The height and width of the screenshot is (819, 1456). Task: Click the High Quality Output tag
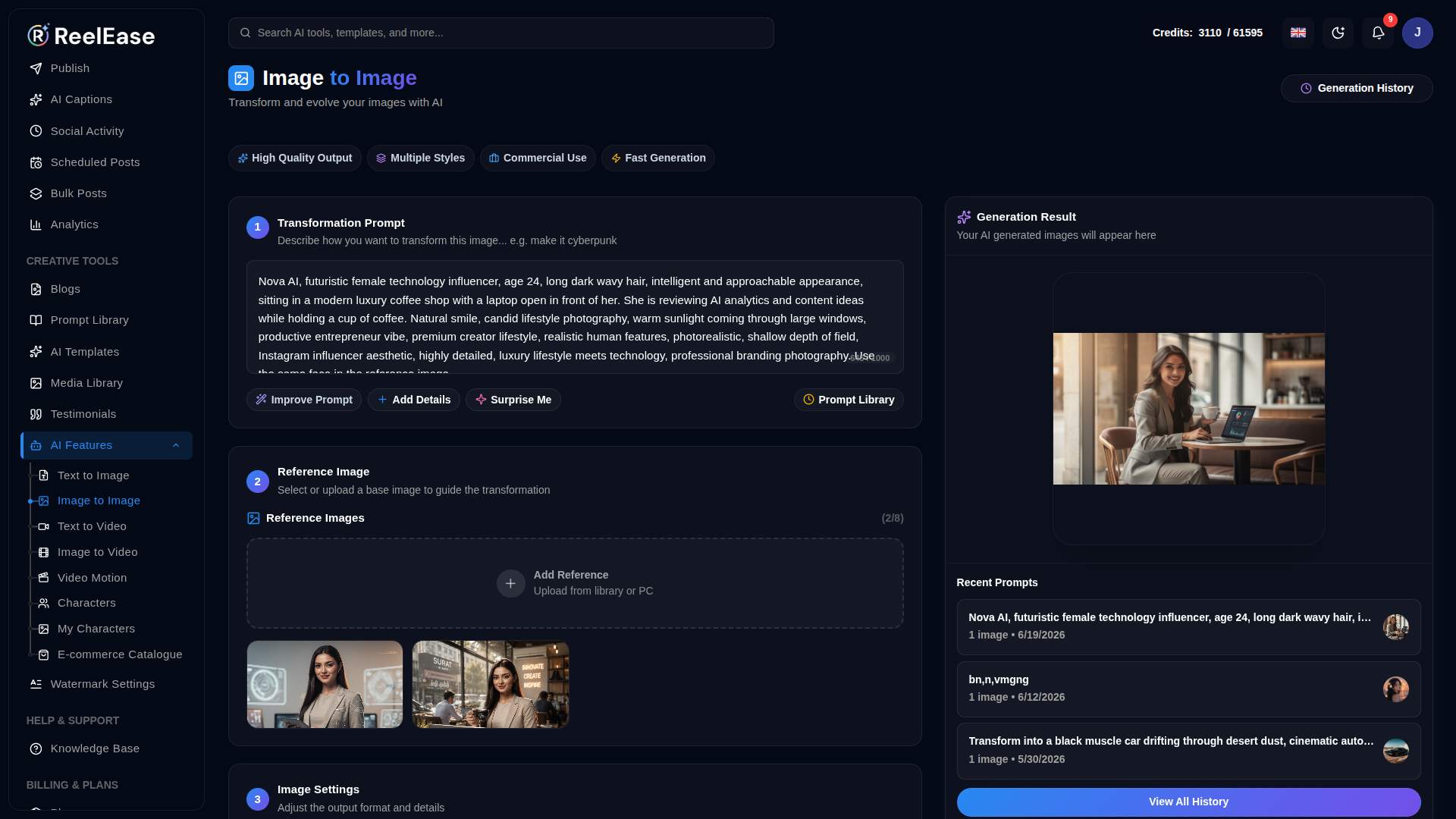[295, 158]
